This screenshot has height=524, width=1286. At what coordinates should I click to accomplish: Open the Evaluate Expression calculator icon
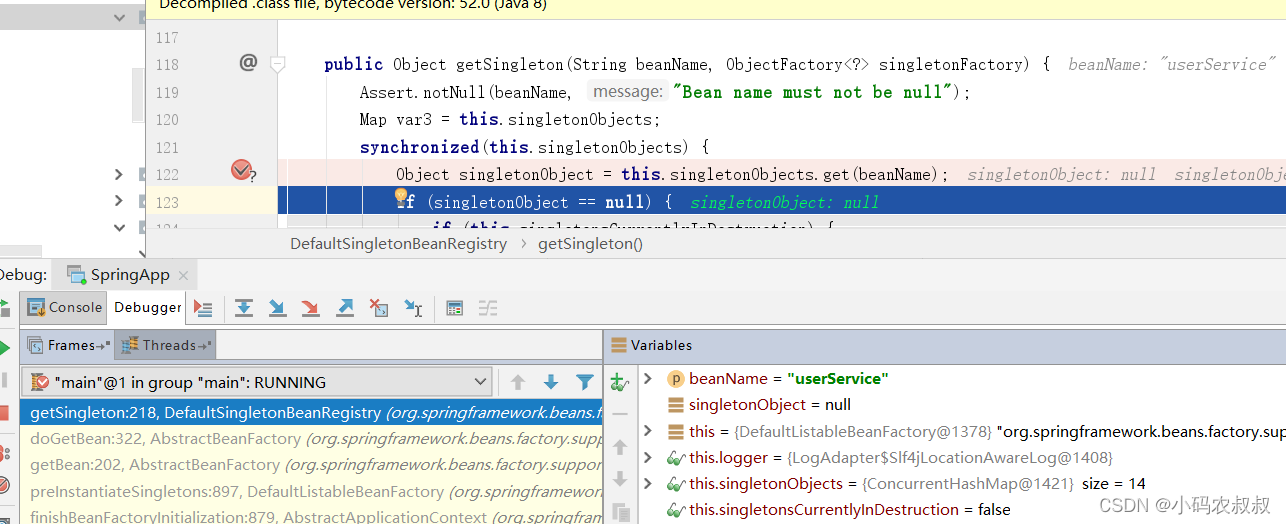[x=454, y=308]
